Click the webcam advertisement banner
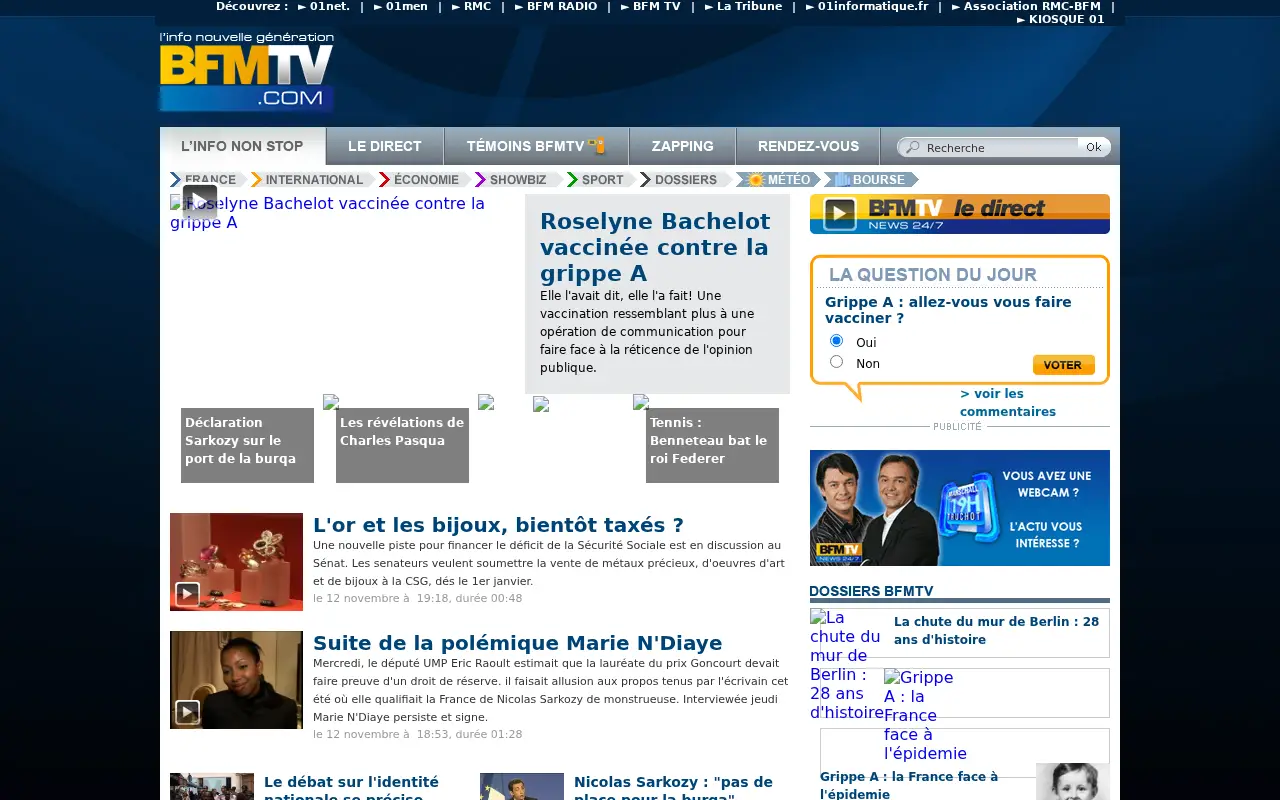The image size is (1280, 800). click(960, 508)
